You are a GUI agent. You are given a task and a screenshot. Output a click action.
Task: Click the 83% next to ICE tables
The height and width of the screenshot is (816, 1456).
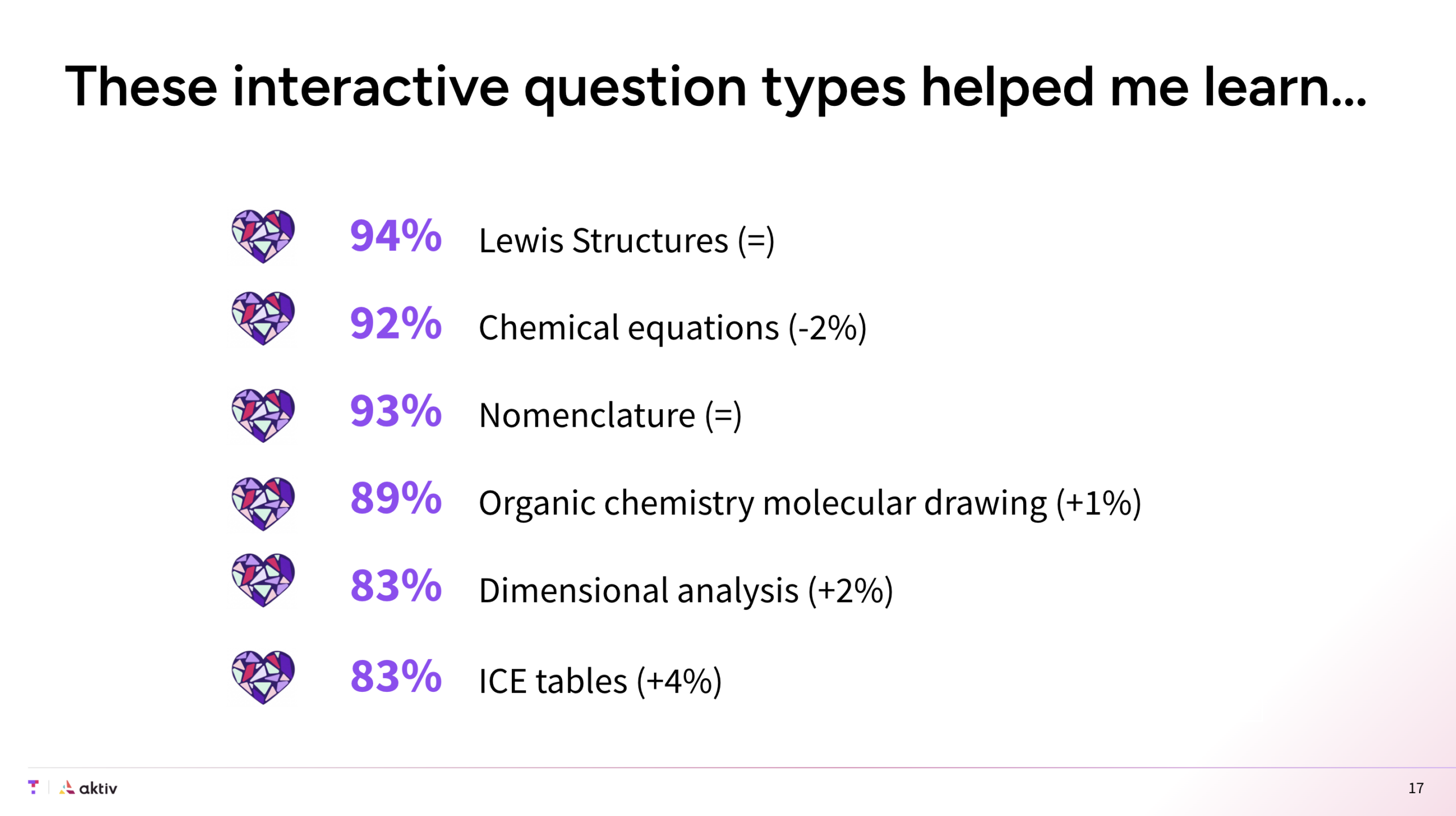[396, 676]
